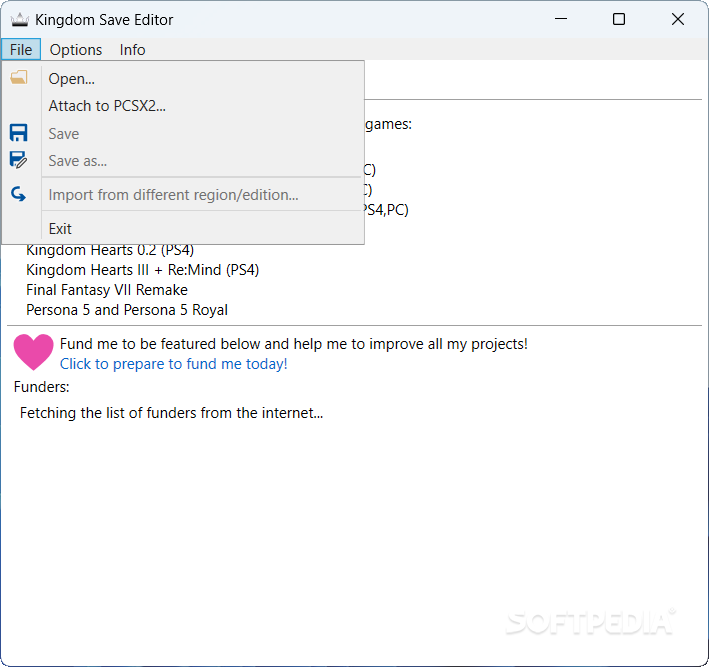709x667 pixels.
Task: Click the floppy disk Save icon
Action: point(19,133)
